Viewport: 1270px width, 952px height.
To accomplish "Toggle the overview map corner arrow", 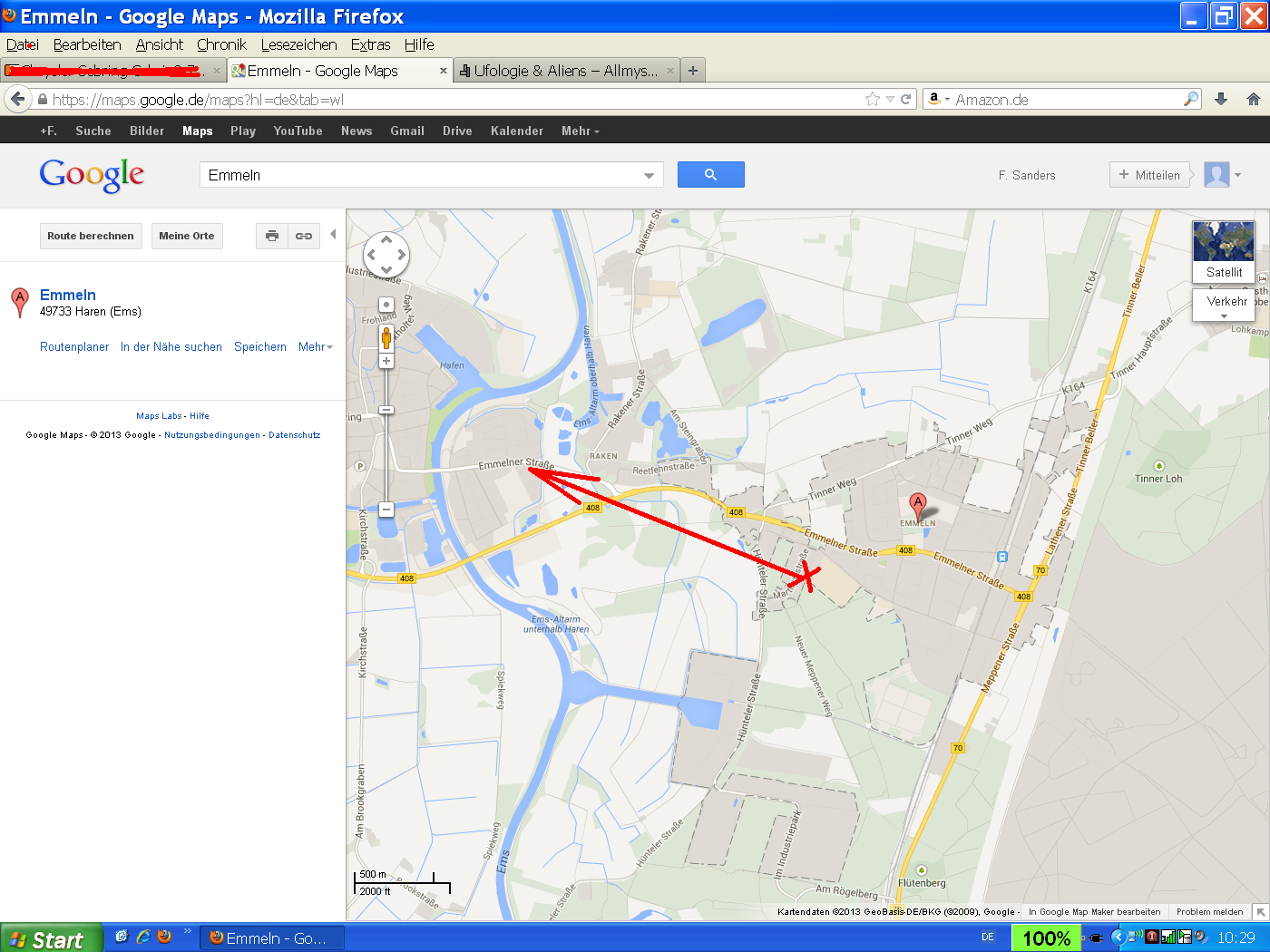I will [1261, 912].
